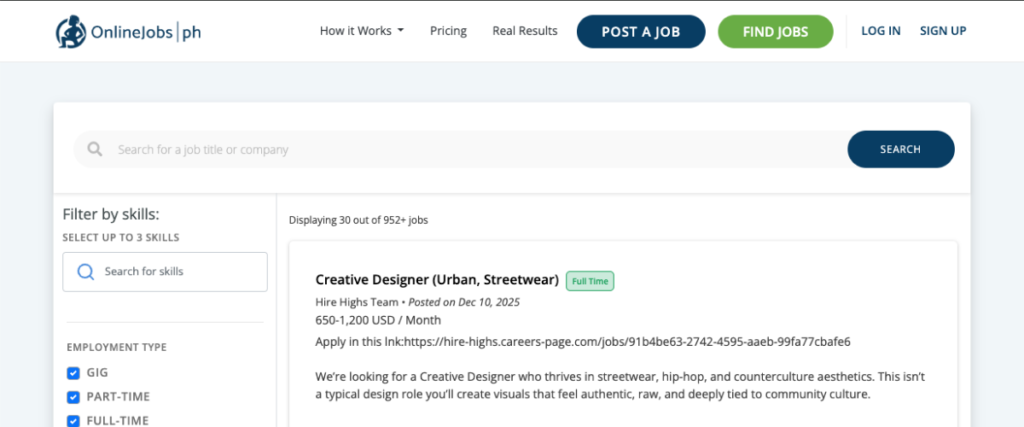Select the Hire Highs Team company name
This screenshot has height=427, width=1024.
point(355,301)
